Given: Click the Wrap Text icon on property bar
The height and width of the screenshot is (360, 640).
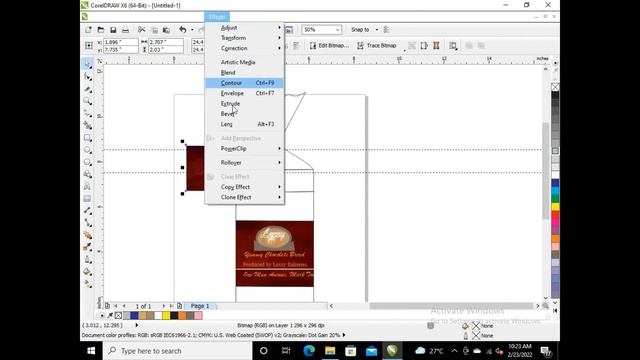Looking at the screenshot, I should click(453, 46).
